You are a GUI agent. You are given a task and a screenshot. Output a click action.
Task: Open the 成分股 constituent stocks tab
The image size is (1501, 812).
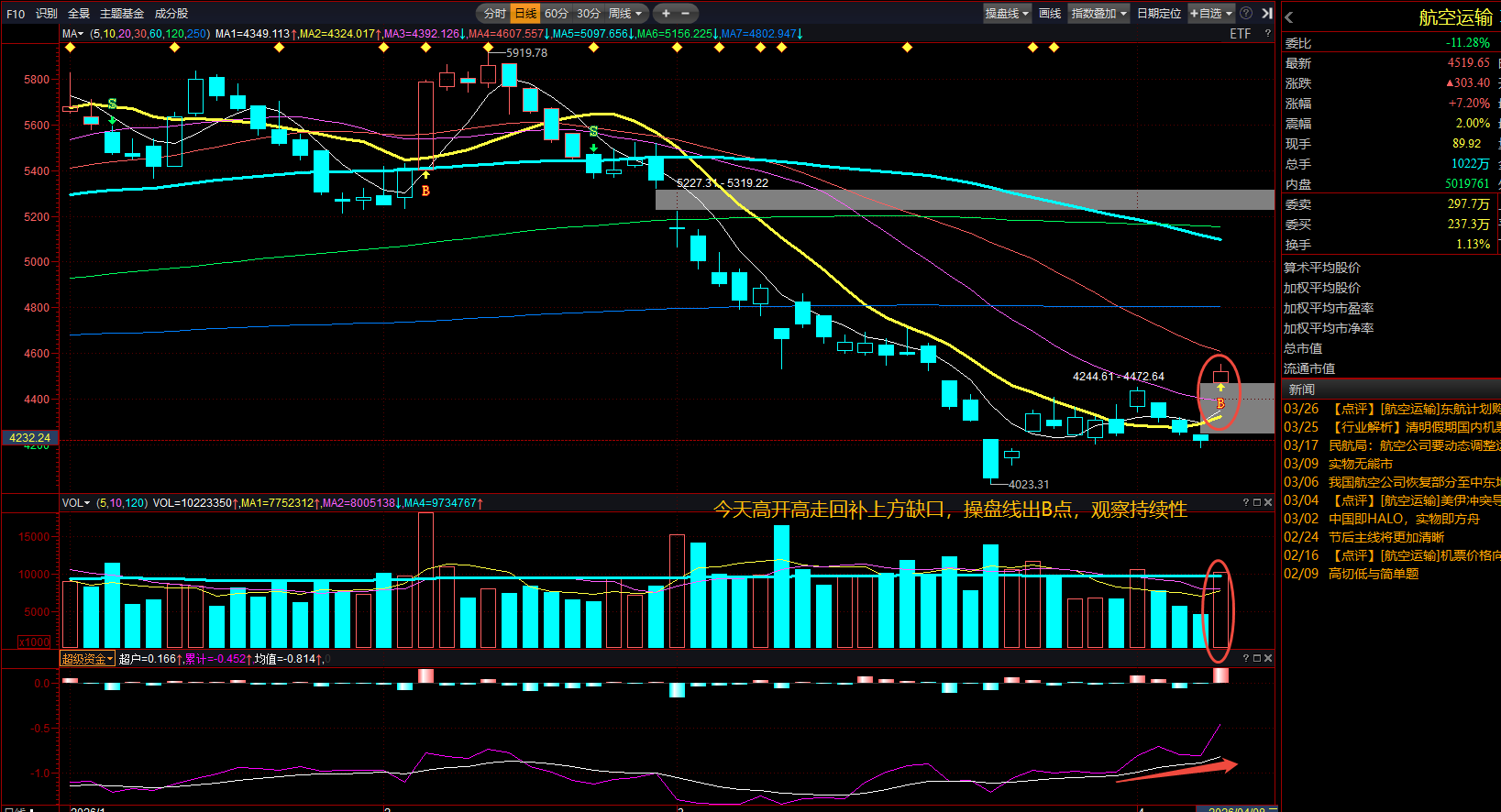pyautogui.click(x=171, y=13)
